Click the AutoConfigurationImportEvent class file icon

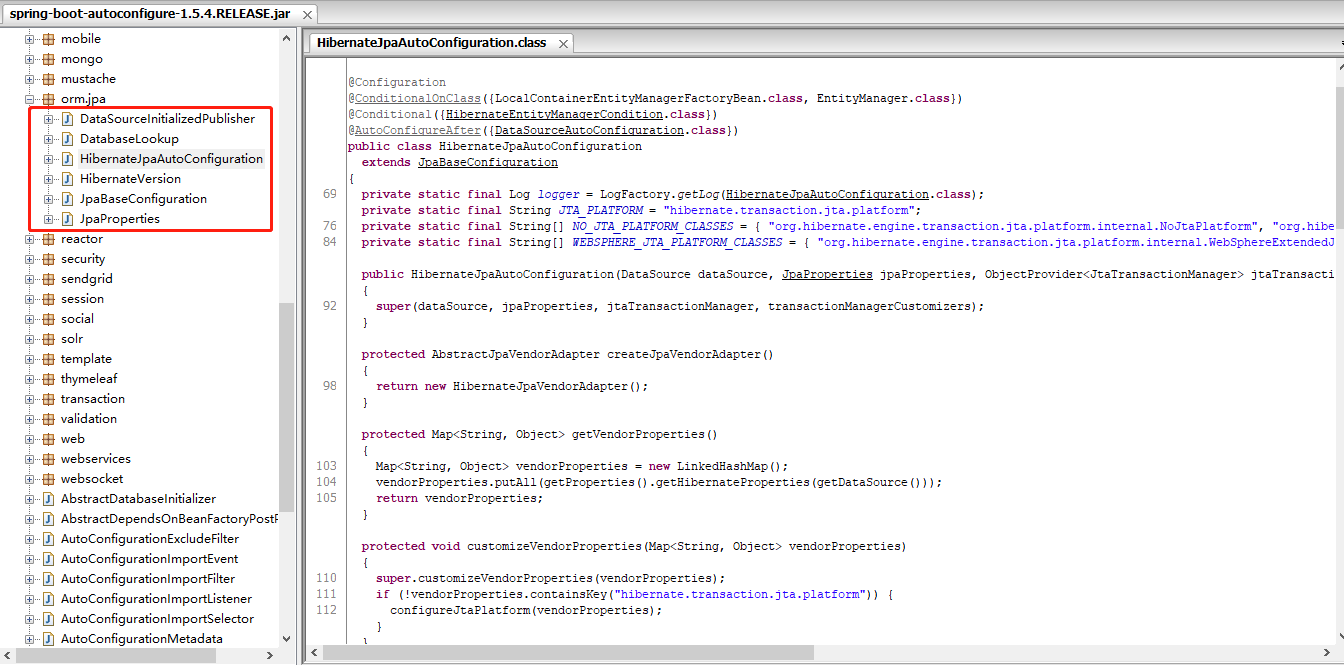[48, 559]
